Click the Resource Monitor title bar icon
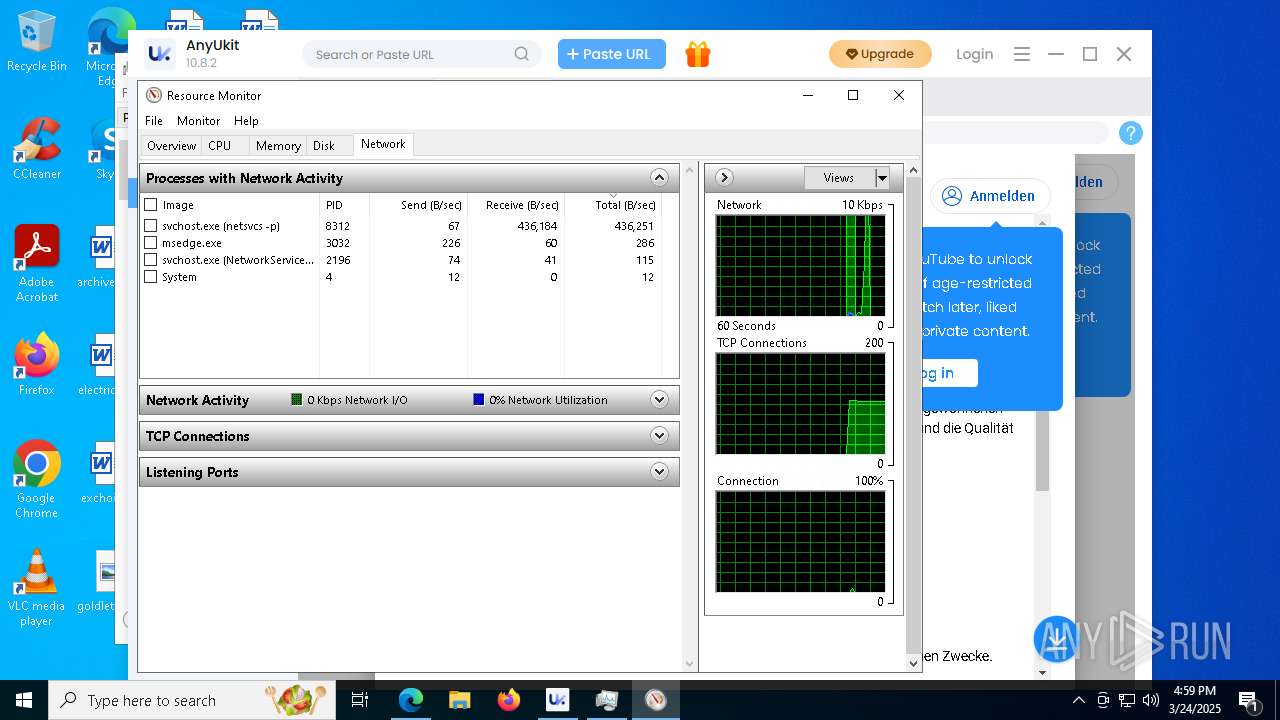This screenshot has height=720, width=1280. click(x=153, y=95)
